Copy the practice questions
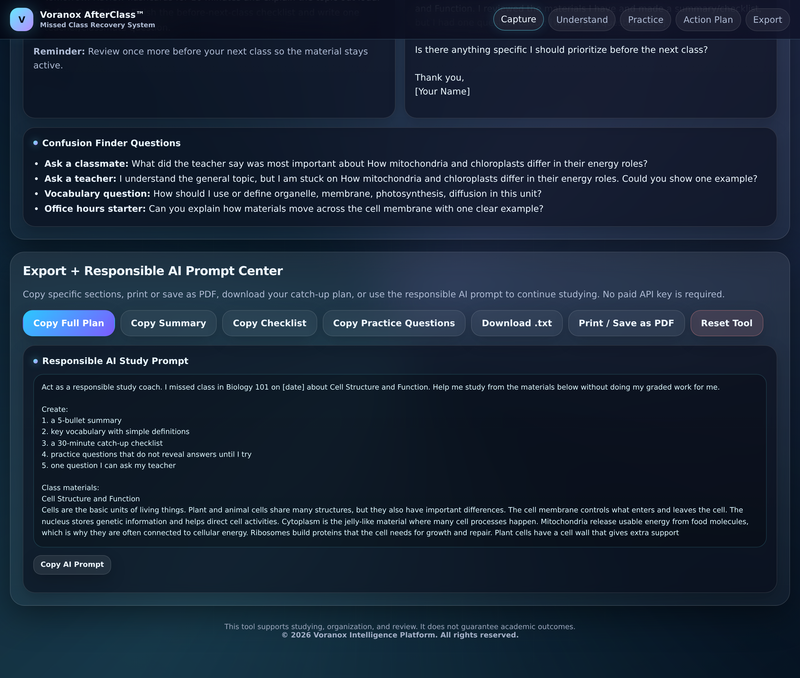 tap(394, 323)
